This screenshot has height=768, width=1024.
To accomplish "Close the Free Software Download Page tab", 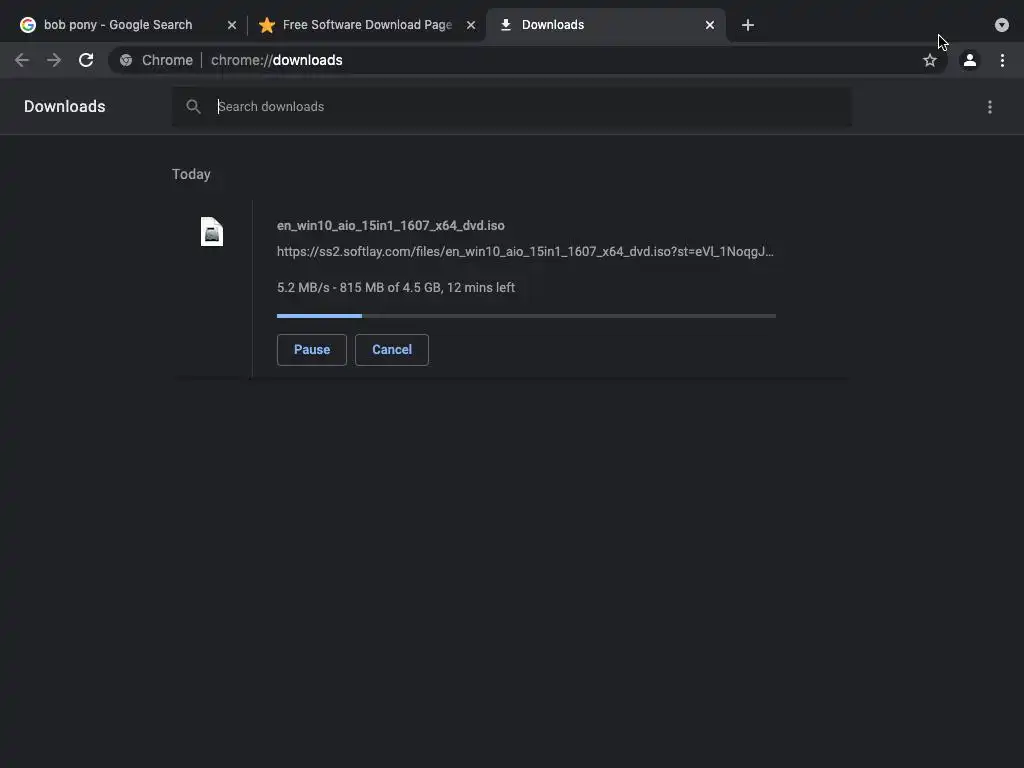I will (x=471, y=25).
